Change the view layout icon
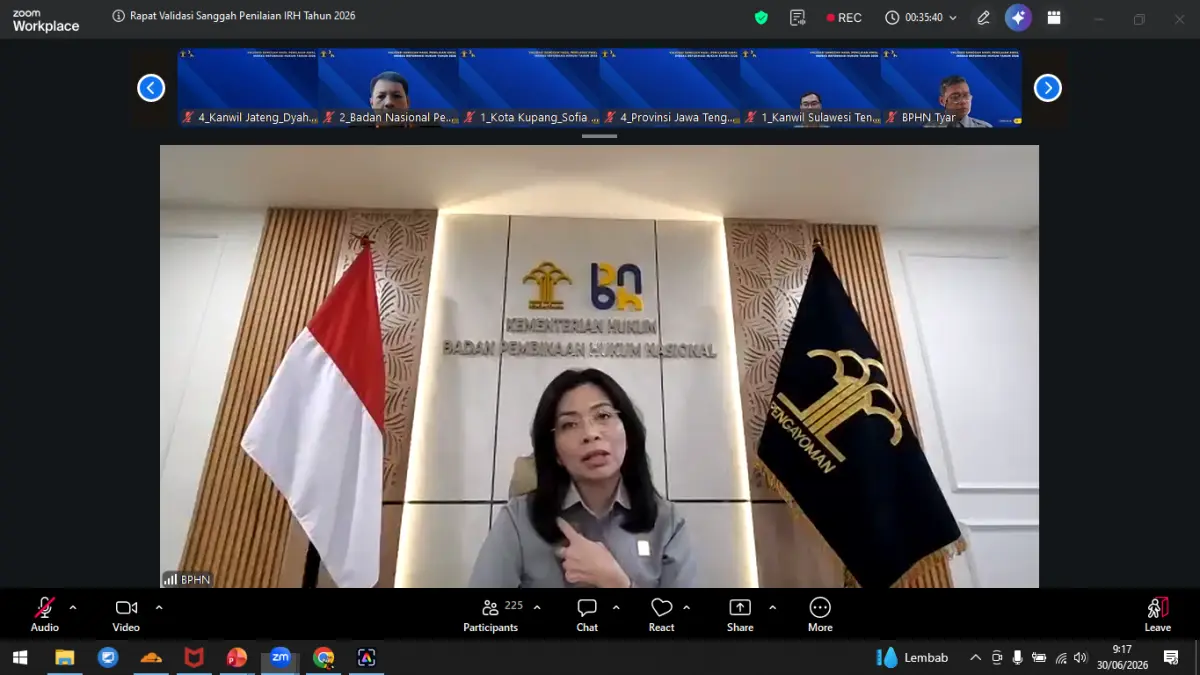Viewport: 1200px width, 675px height. click(x=1054, y=17)
